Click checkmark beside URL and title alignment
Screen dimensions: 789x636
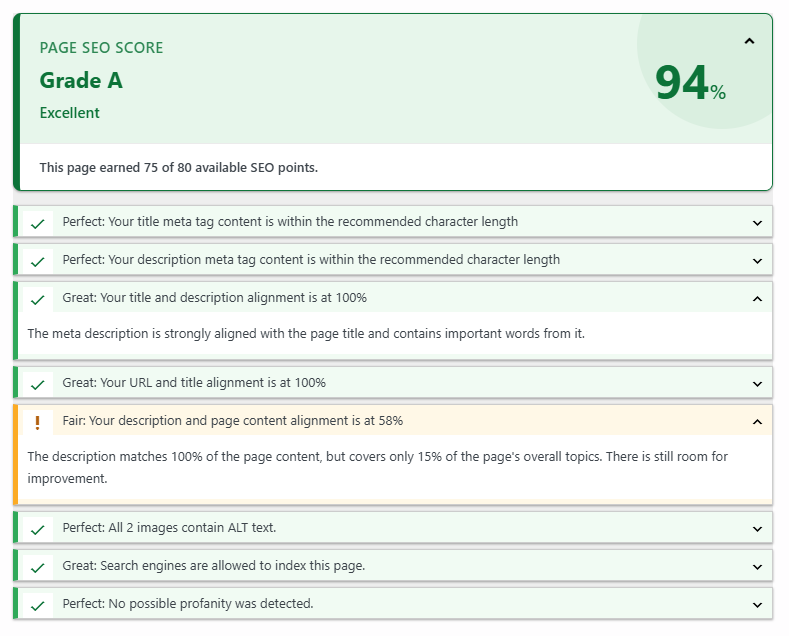pyautogui.click(x=38, y=385)
